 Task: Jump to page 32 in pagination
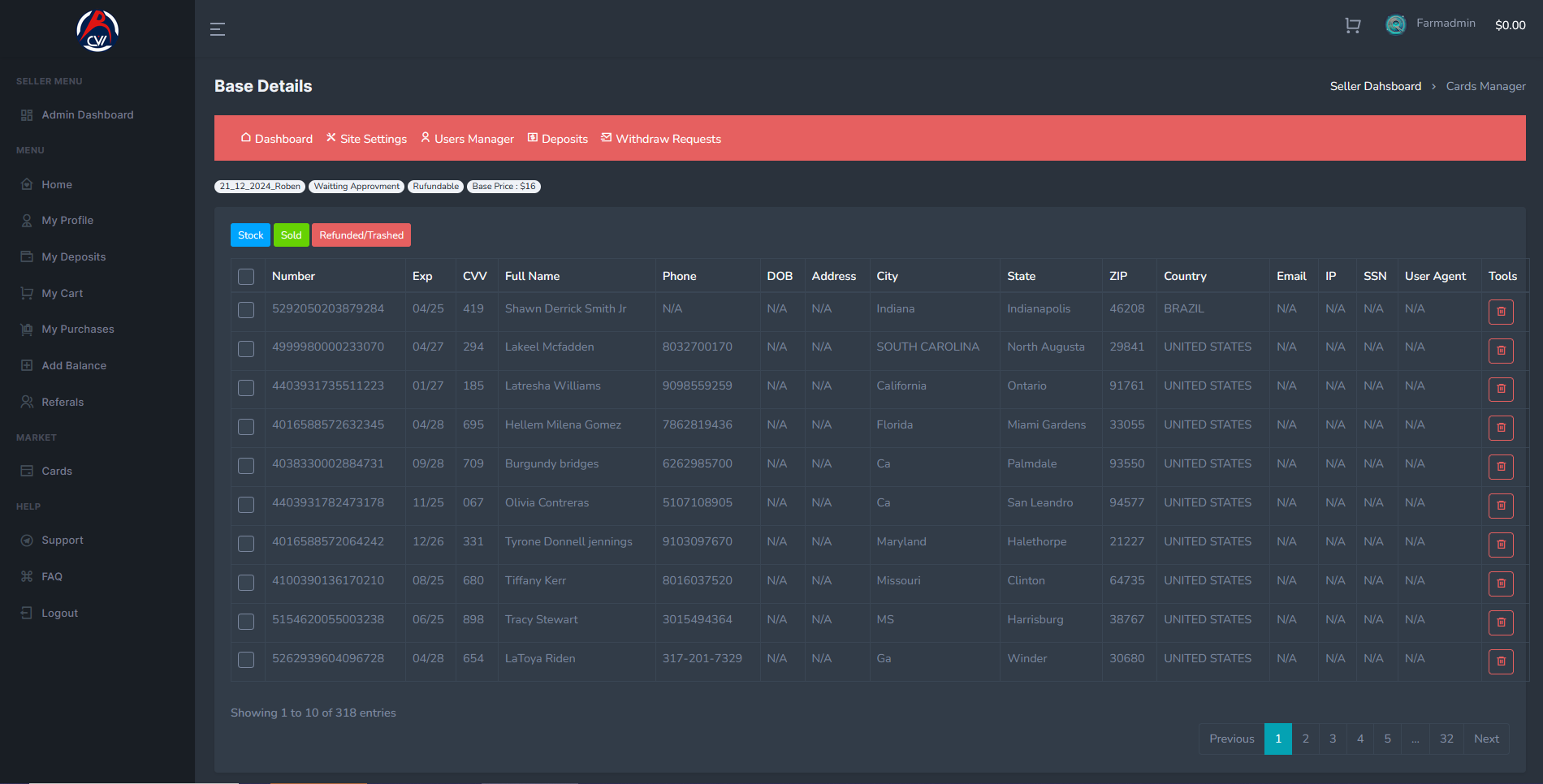click(1447, 739)
